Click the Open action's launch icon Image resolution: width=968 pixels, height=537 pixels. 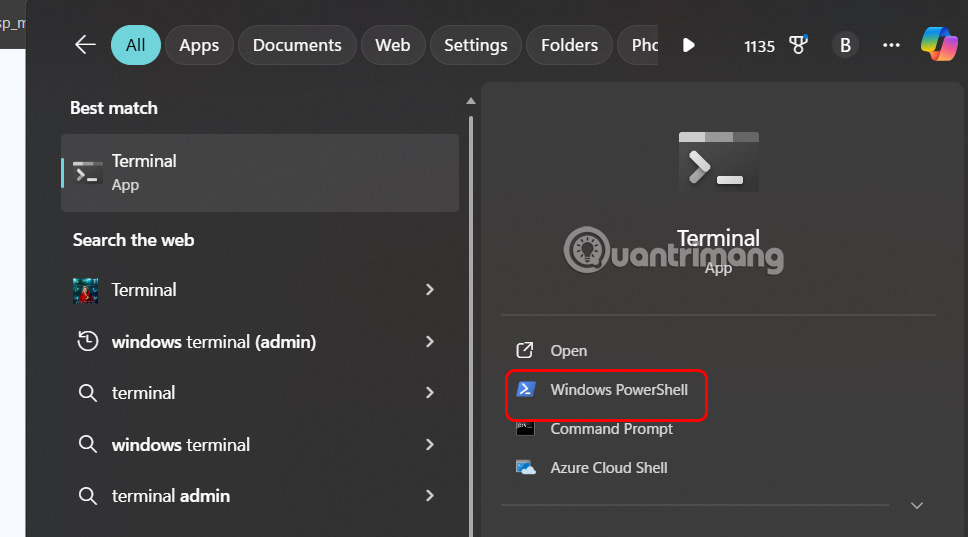click(x=525, y=350)
